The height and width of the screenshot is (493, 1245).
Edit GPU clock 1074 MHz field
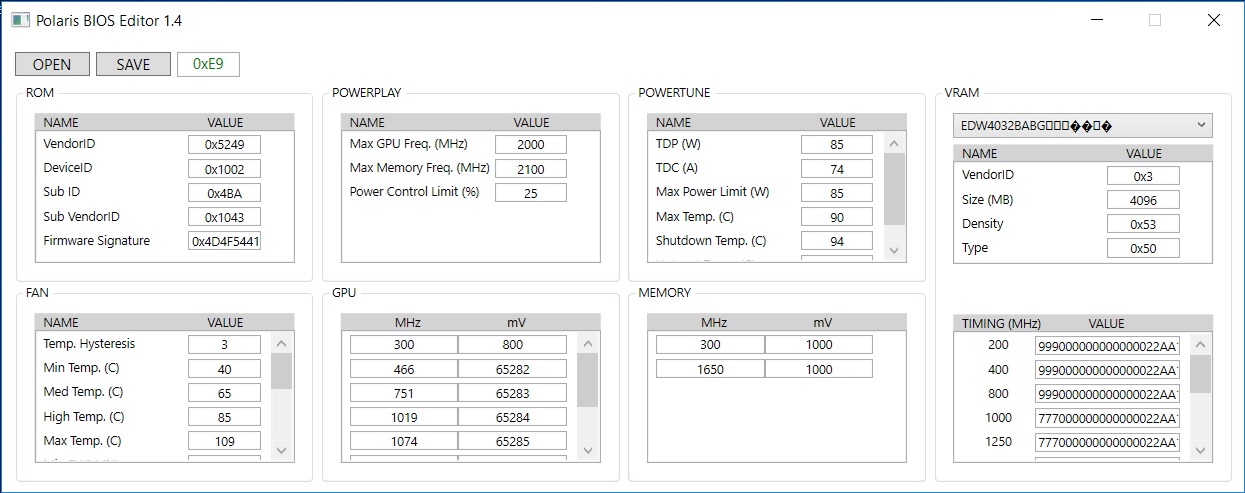[404, 441]
